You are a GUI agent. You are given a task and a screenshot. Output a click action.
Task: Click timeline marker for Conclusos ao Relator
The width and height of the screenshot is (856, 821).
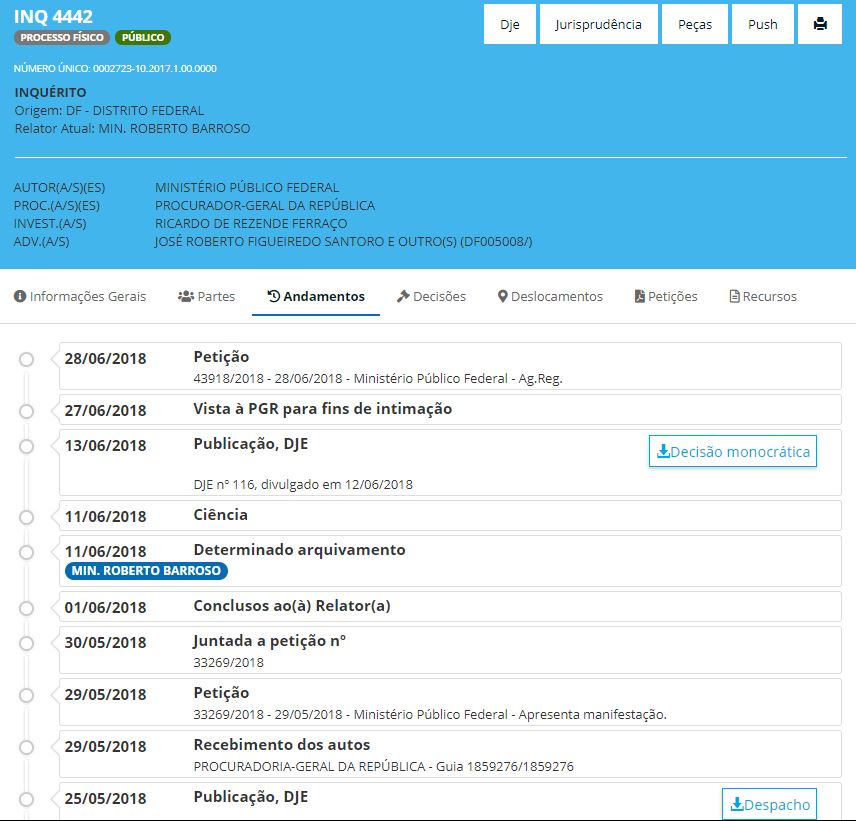pyautogui.click(x=26, y=608)
